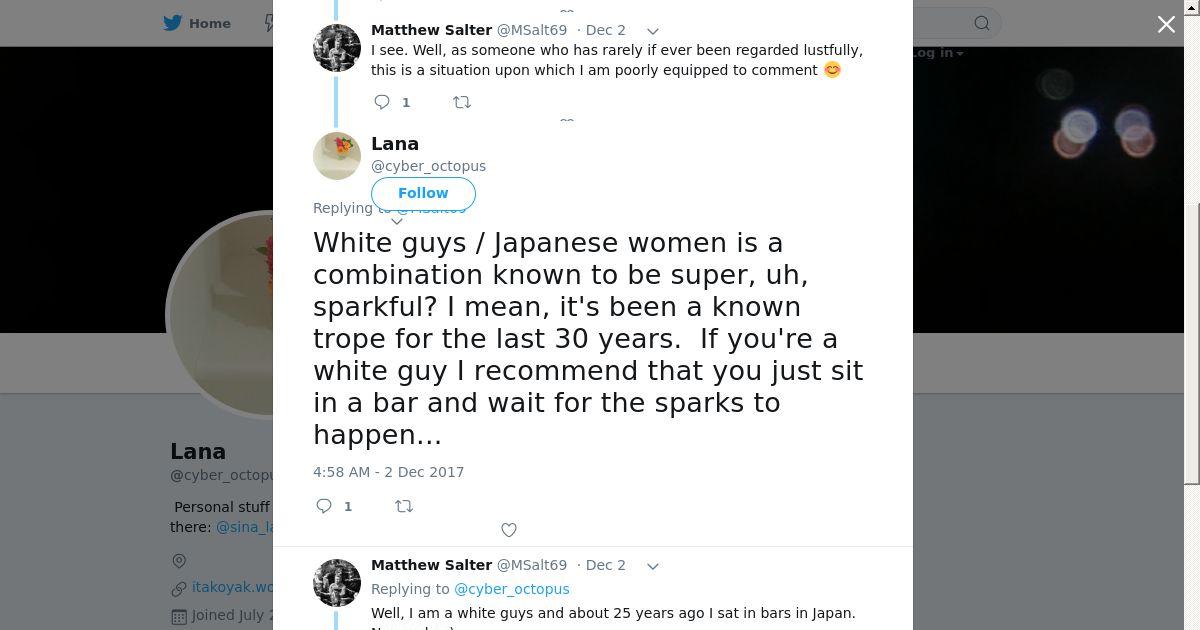Viewport: 1200px width, 630px height.
Task: Open dropdown caret on Matthew's bottom reply
Action: (x=653, y=566)
